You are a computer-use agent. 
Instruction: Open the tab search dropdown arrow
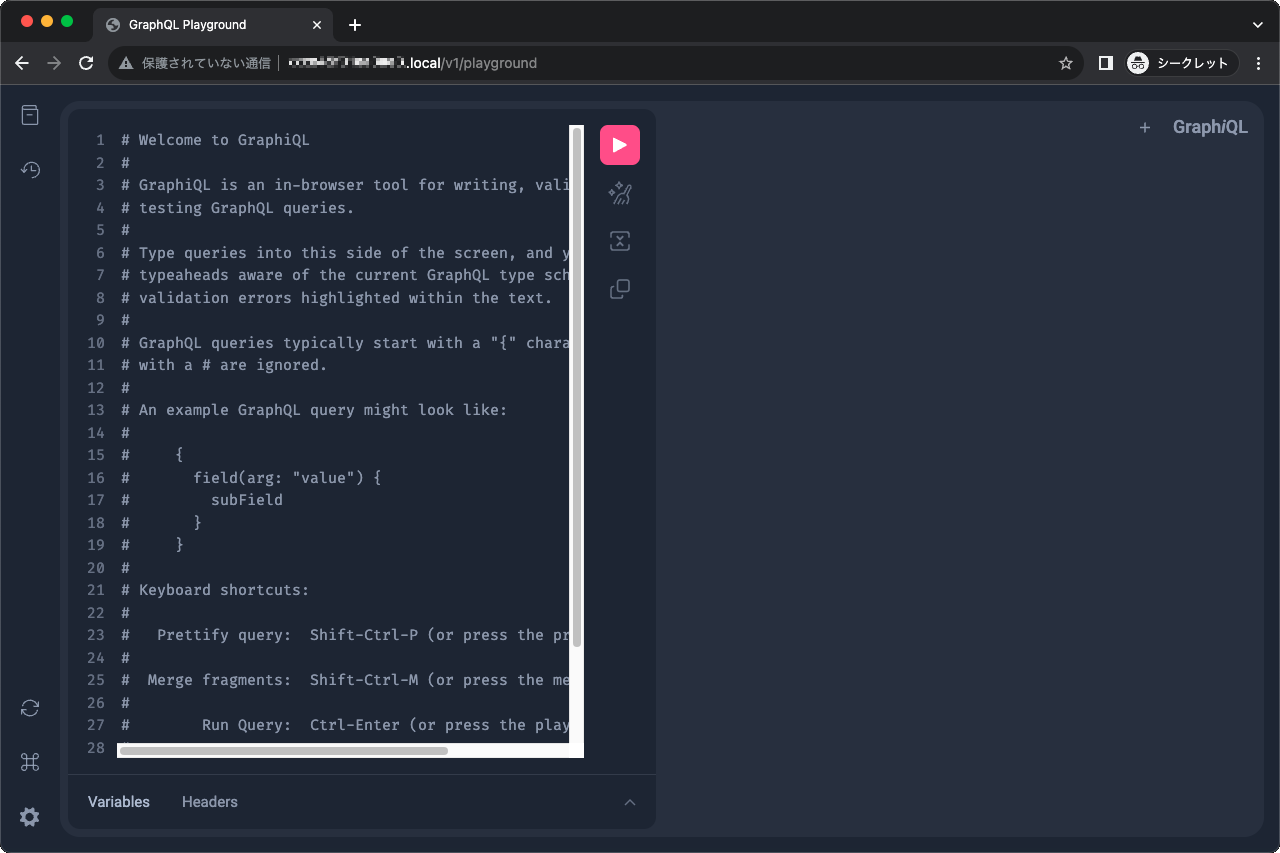pos(1258,25)
